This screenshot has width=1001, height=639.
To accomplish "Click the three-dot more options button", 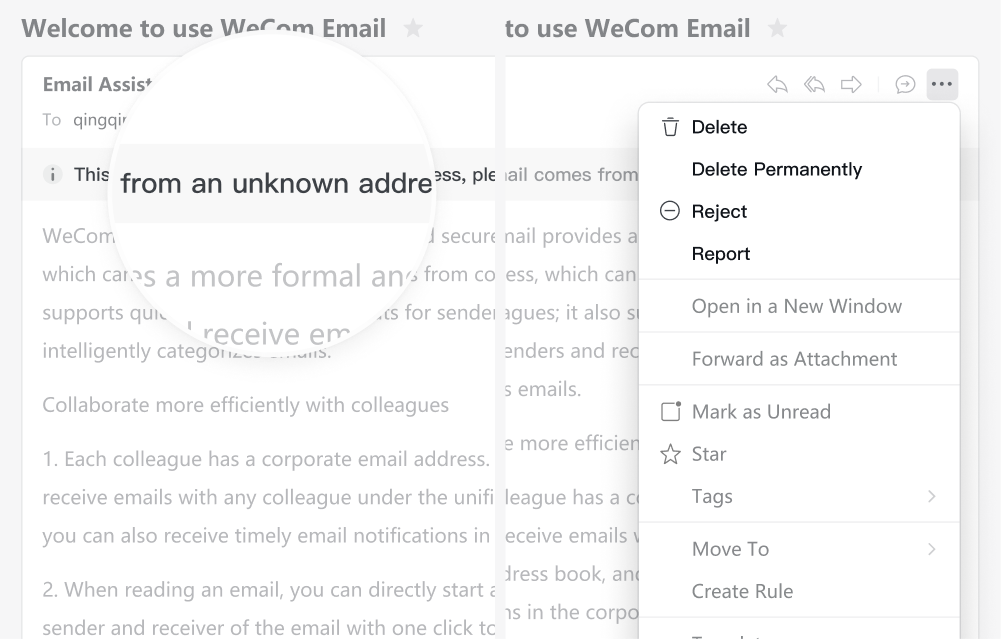I will coord(942,84).
